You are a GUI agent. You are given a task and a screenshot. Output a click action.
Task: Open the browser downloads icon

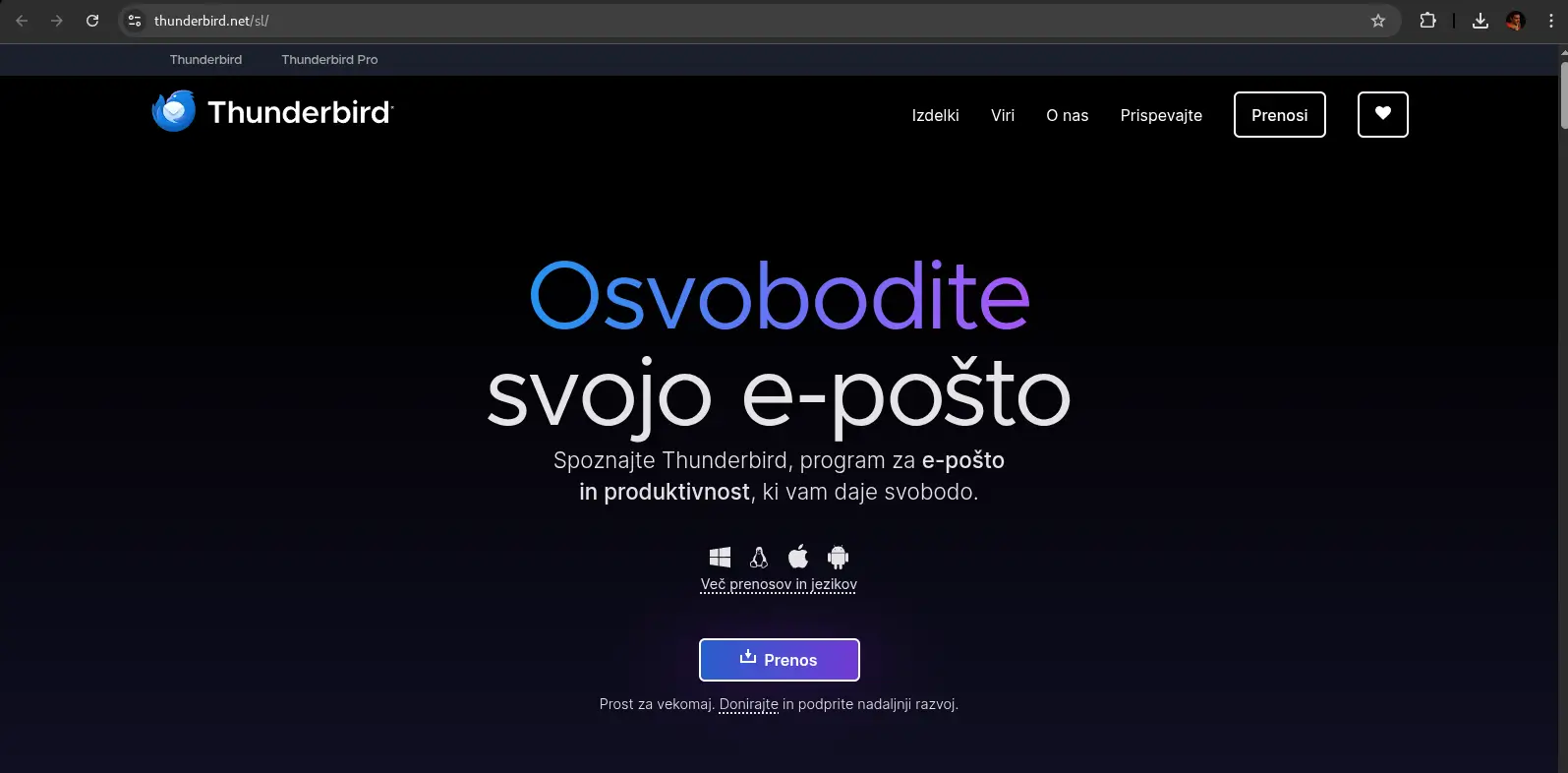point(1480,21)
